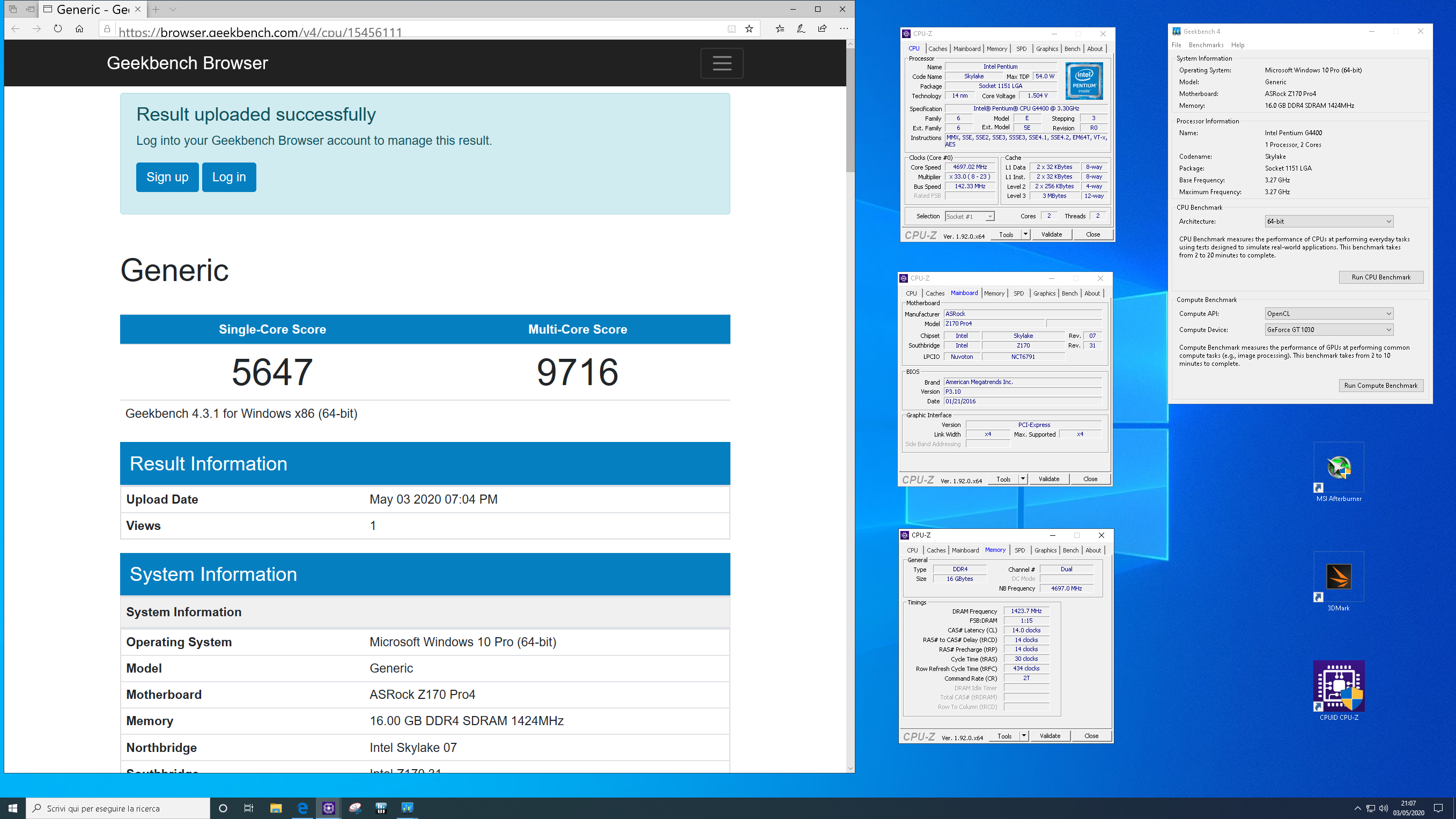Click the DRAM Frequency 1423.7 MHz value
The image size is (1456, 819).
tap(1026, 610)
